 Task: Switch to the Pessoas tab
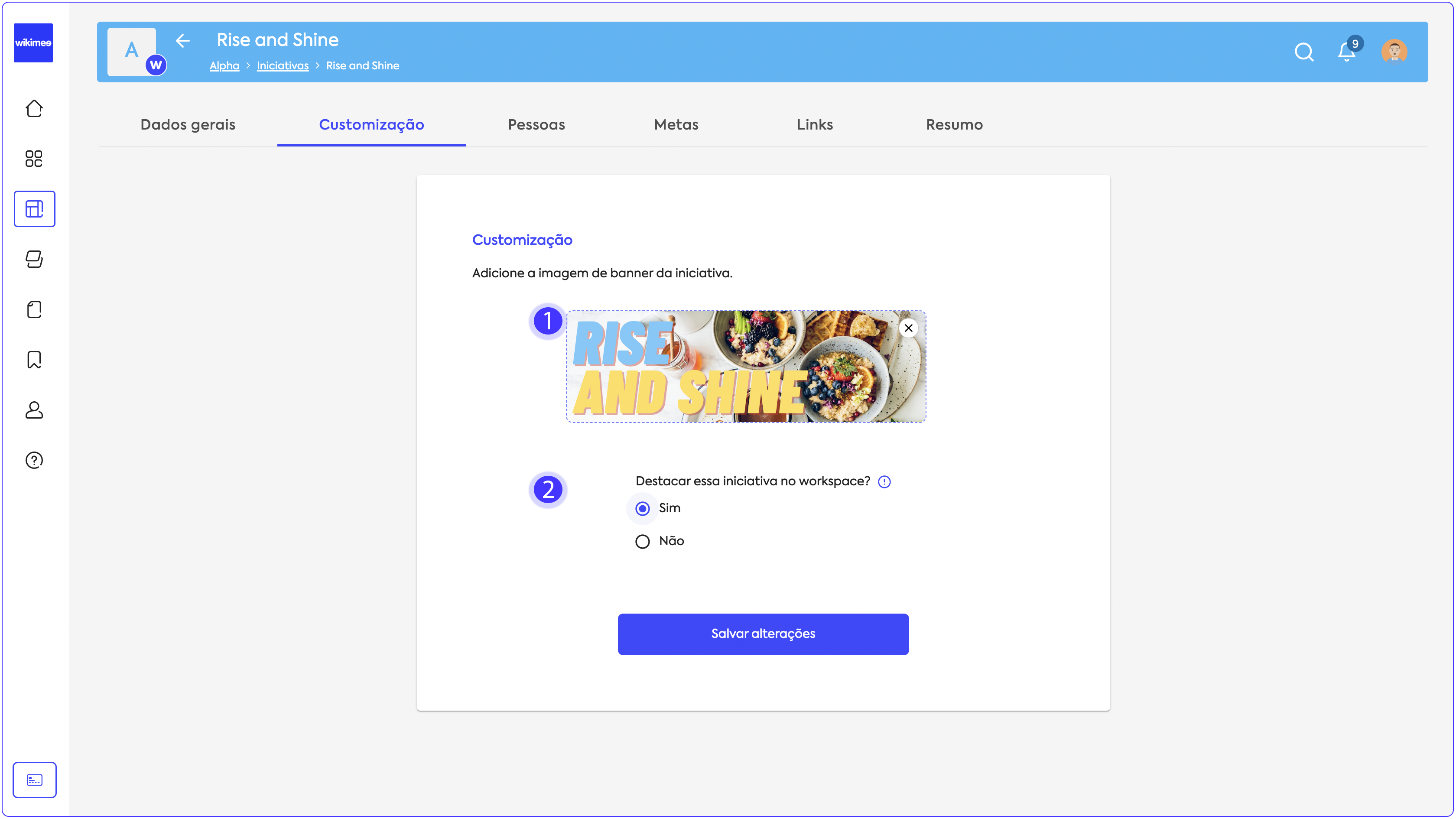[x=536, y=125]
